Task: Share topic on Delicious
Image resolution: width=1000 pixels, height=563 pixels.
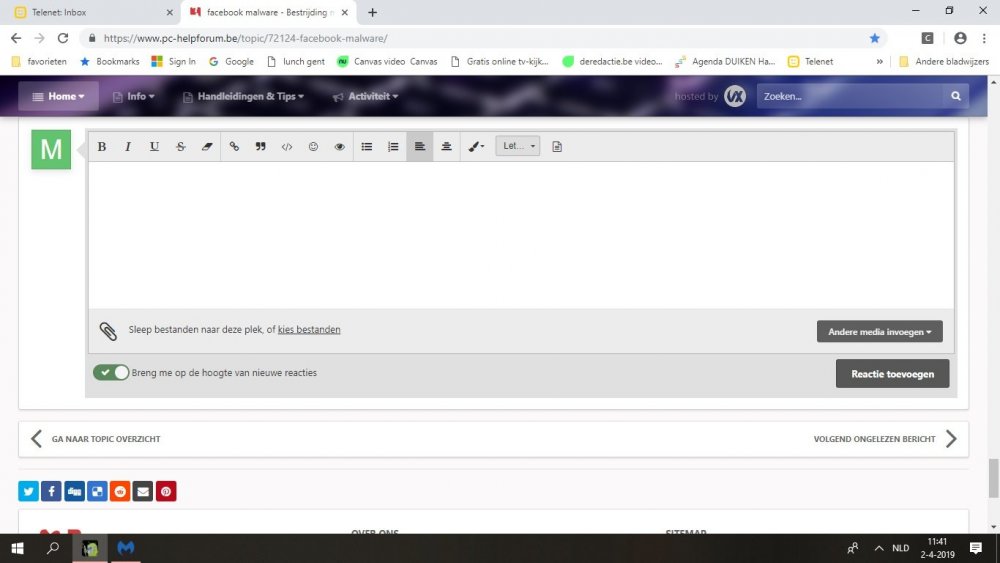Action: tap(97, 492)
